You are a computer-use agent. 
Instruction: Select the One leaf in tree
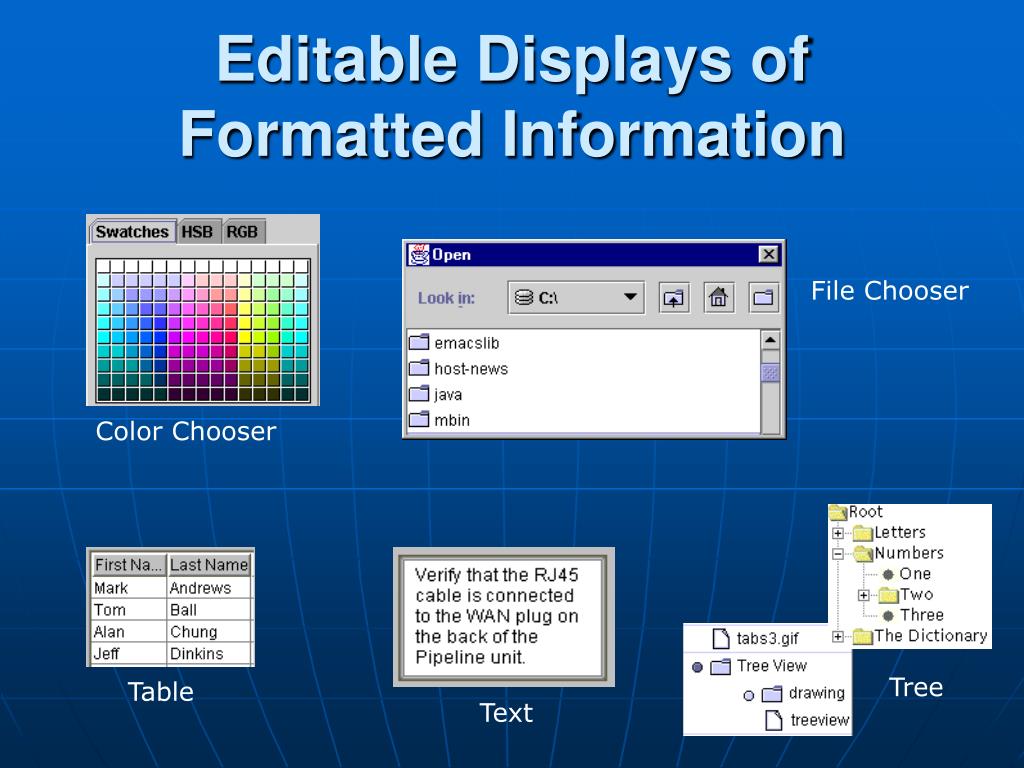[915, 574]
